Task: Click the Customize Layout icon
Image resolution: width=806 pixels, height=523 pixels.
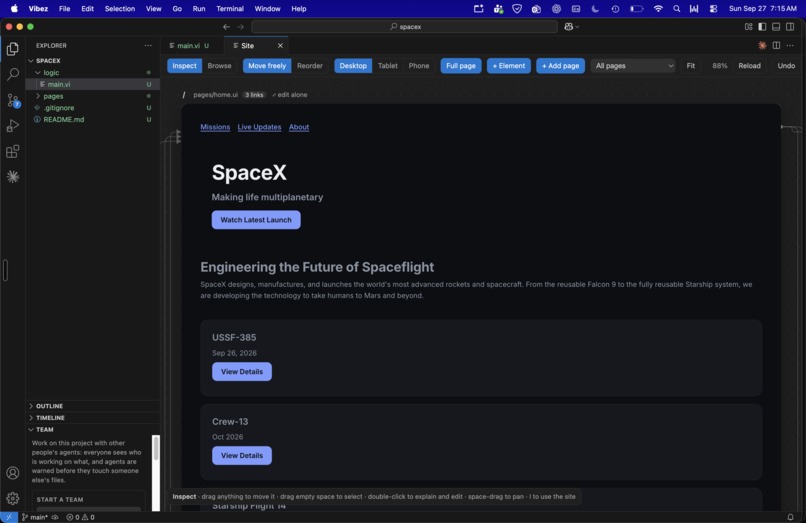Action: click(748, 27)
